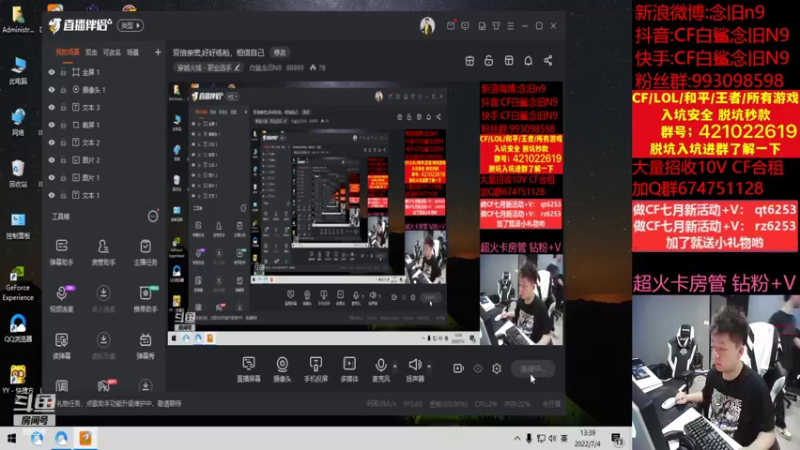
Task: Lock the 全屏 1 layer
Action: (x=63, y=72)
